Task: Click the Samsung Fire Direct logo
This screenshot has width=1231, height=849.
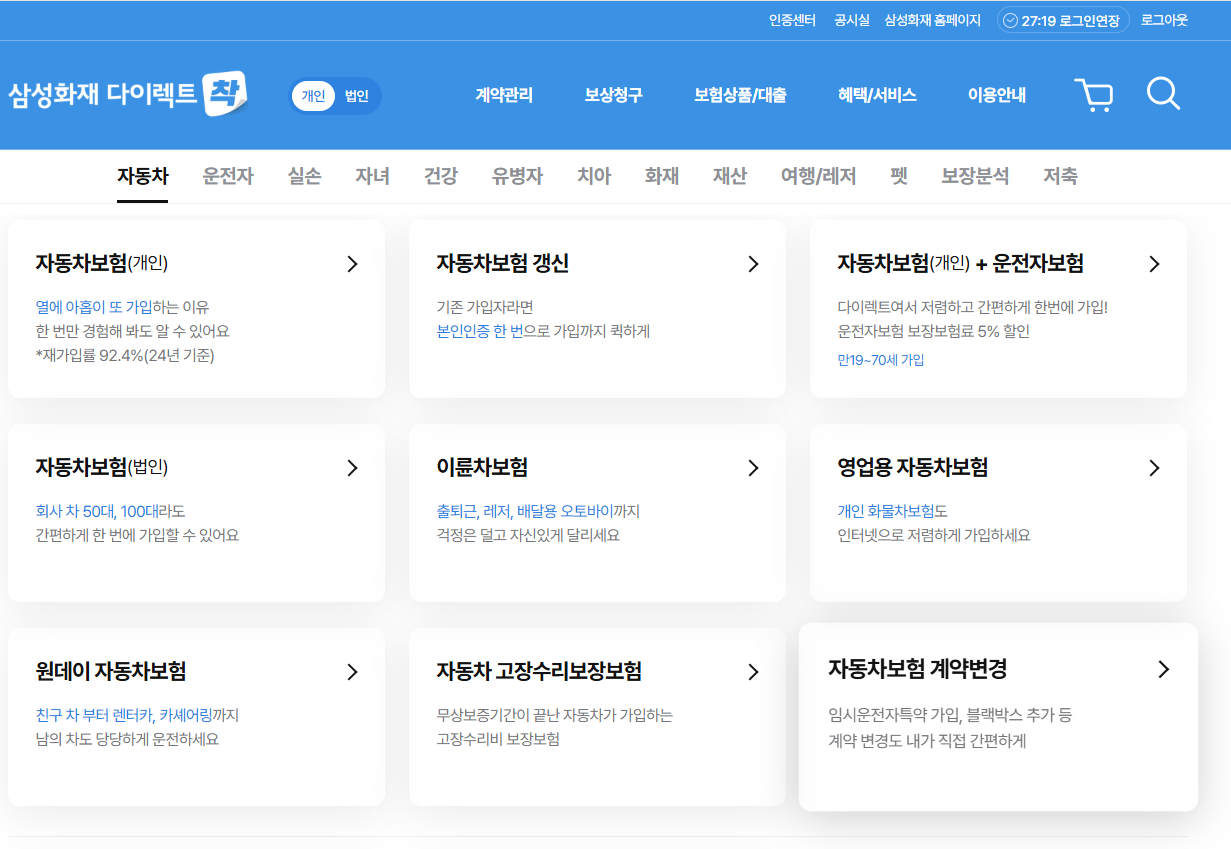Action: (x=128, y=95)
